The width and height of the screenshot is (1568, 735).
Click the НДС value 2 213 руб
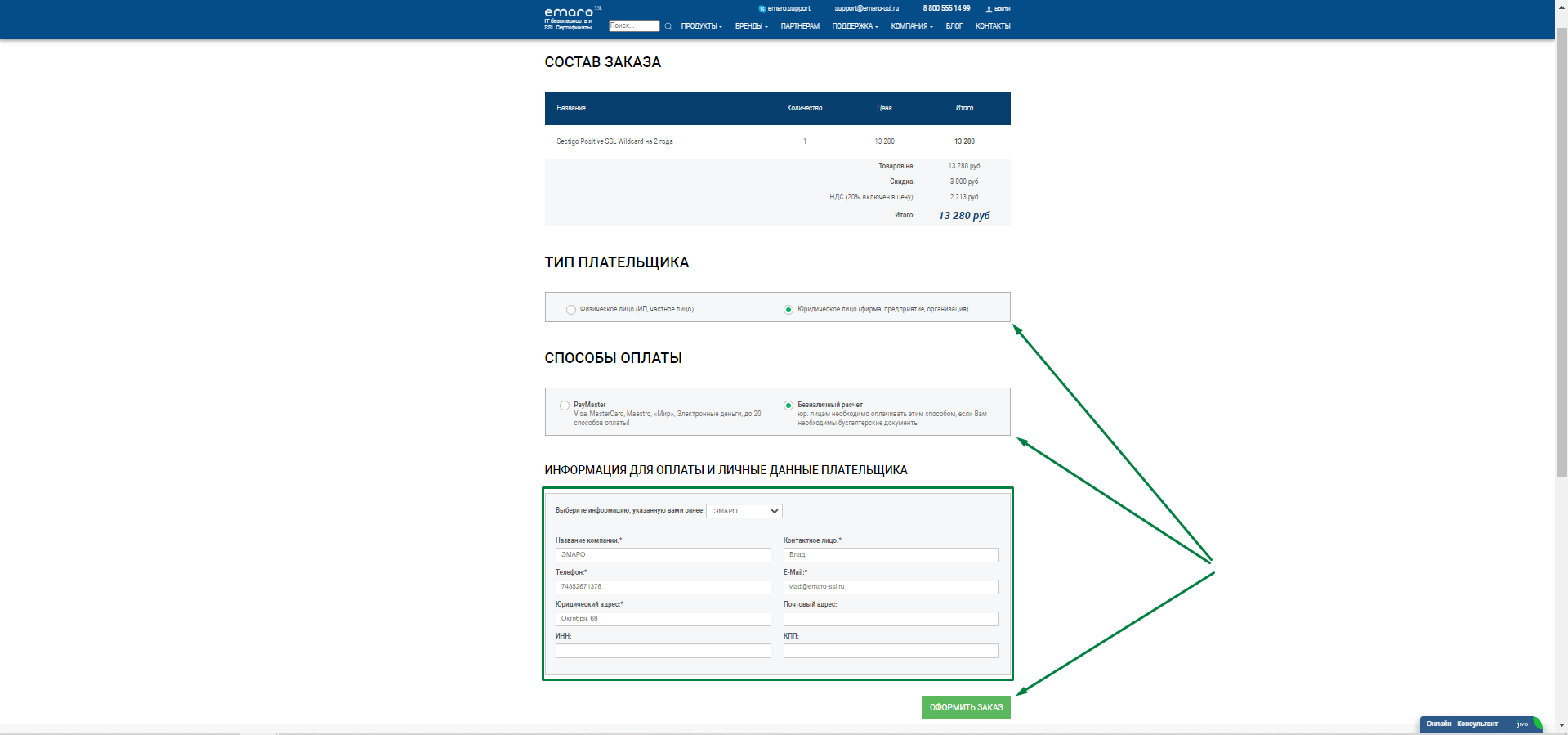point(964,197)
